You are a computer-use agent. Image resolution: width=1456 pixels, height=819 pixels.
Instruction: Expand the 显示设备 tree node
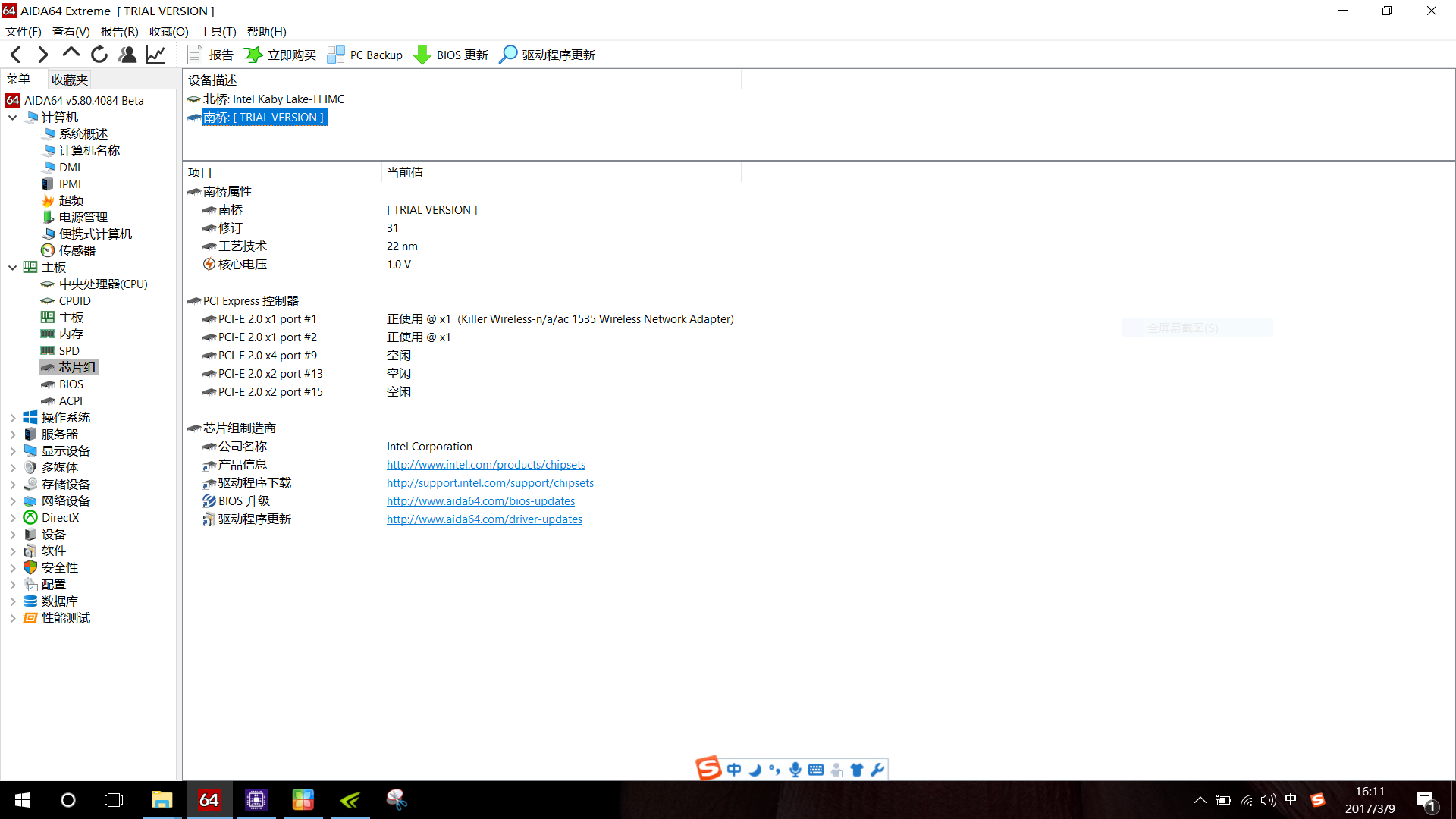pos(13,451)
